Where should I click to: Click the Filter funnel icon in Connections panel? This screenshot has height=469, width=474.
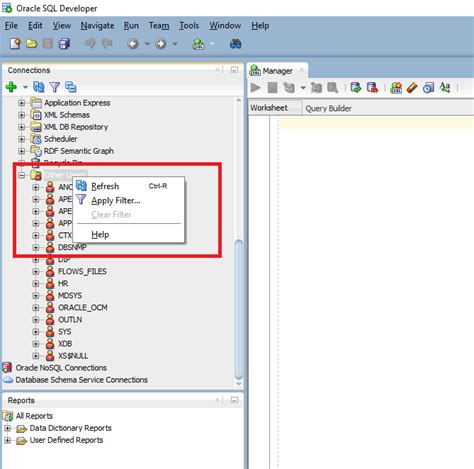coord(54,87)
